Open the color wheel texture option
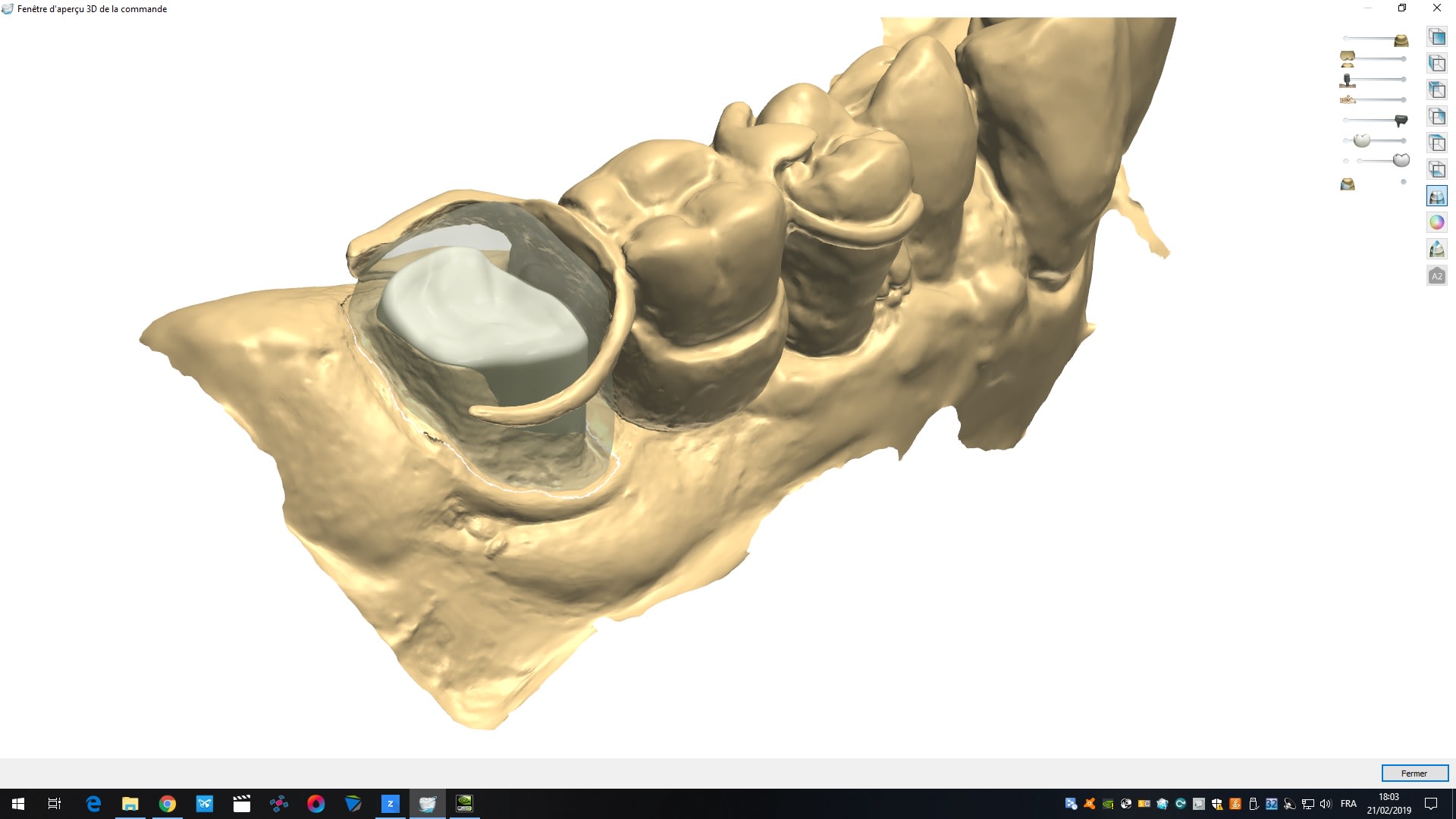 pos(1436,222)
